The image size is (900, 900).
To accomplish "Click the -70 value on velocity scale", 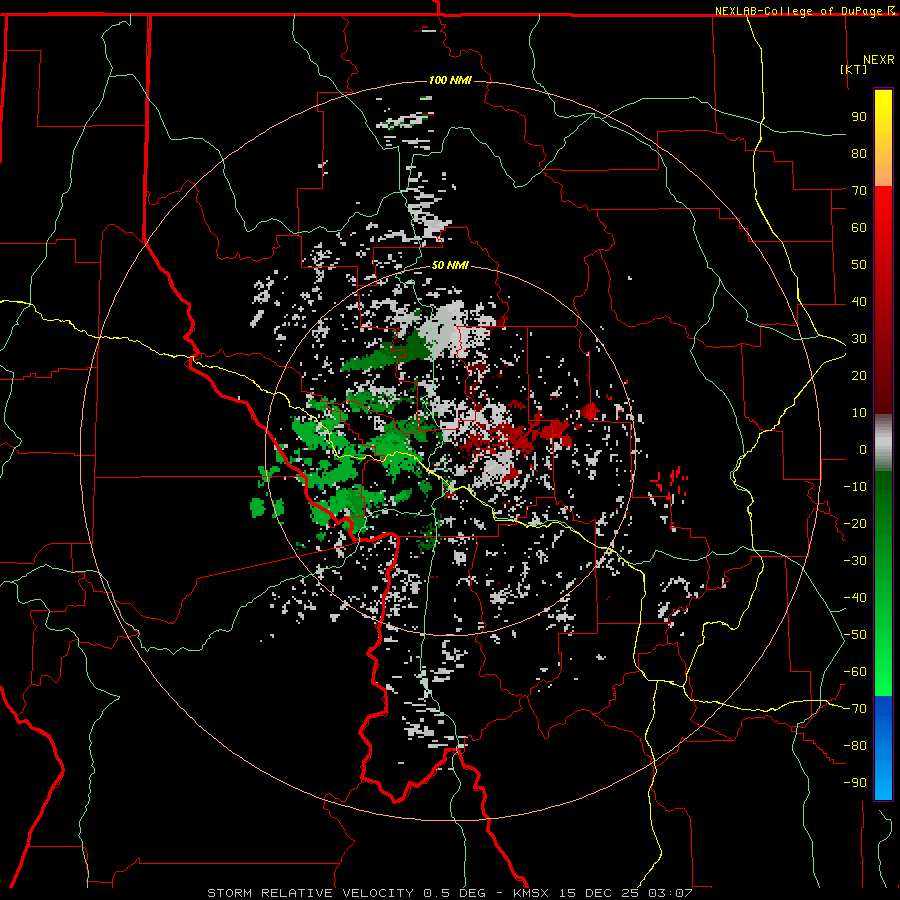I will pos(855,709).
